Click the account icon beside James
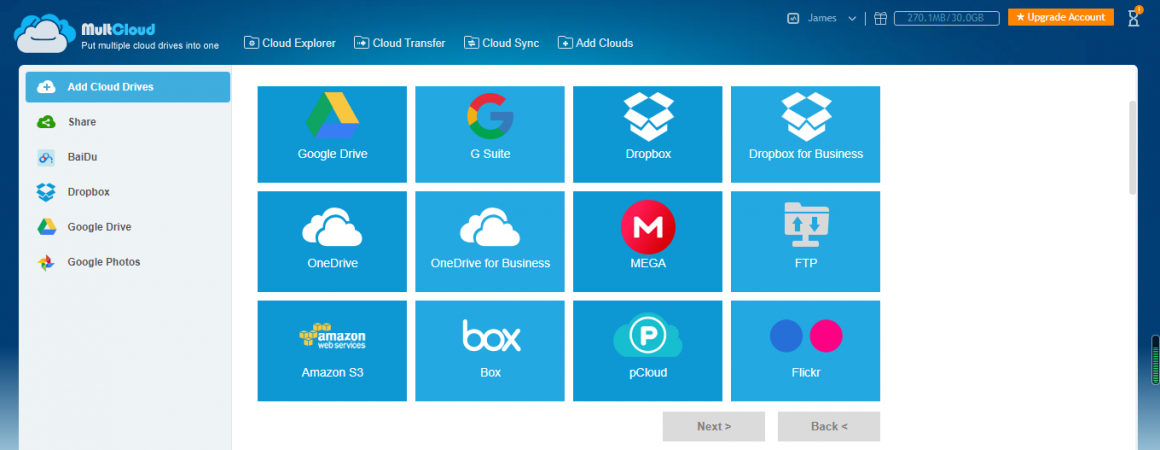This screenshot has height=450, width=1160. coord(793,19)
